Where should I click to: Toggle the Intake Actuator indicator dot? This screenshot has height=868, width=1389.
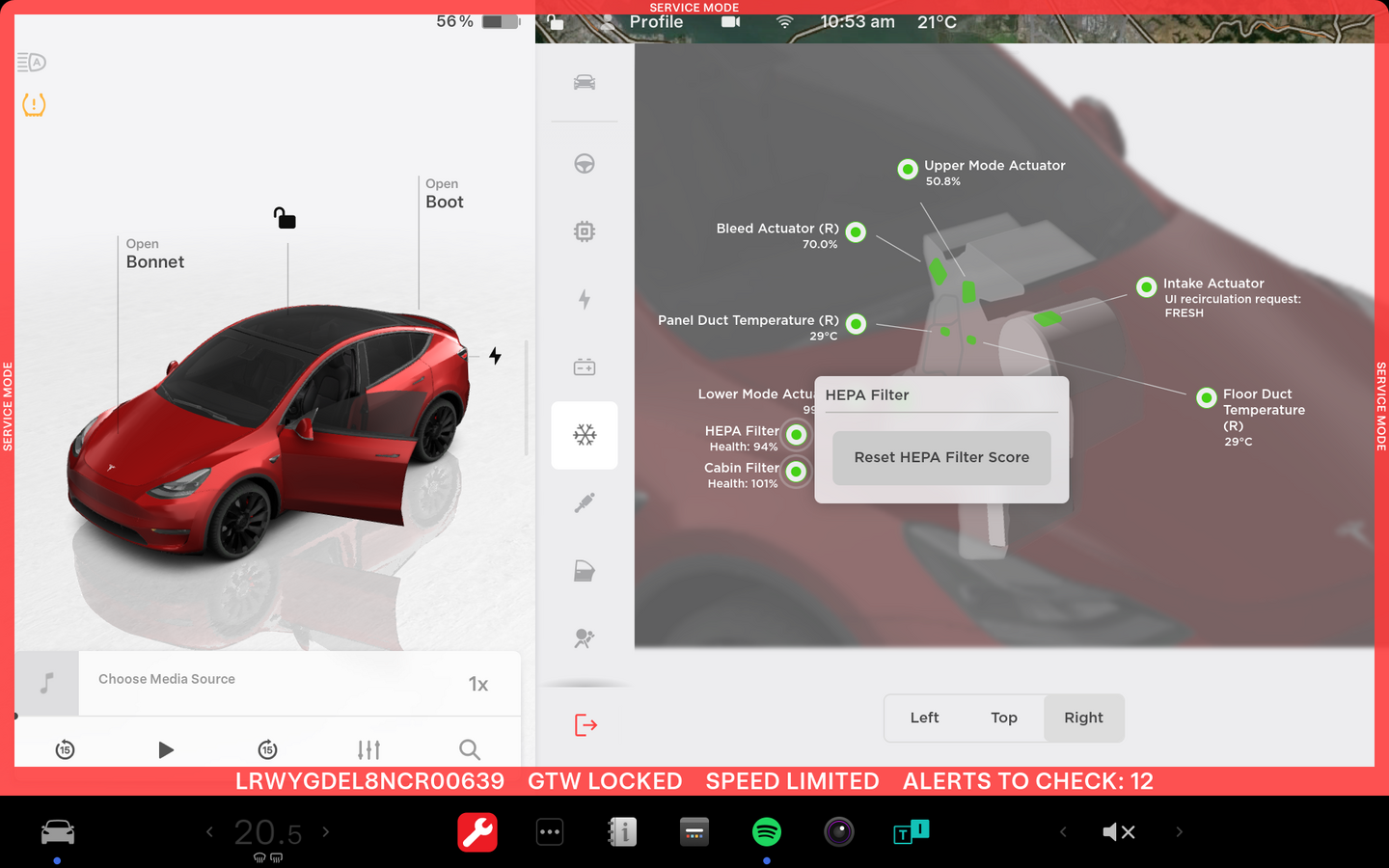coord(1146,286)
